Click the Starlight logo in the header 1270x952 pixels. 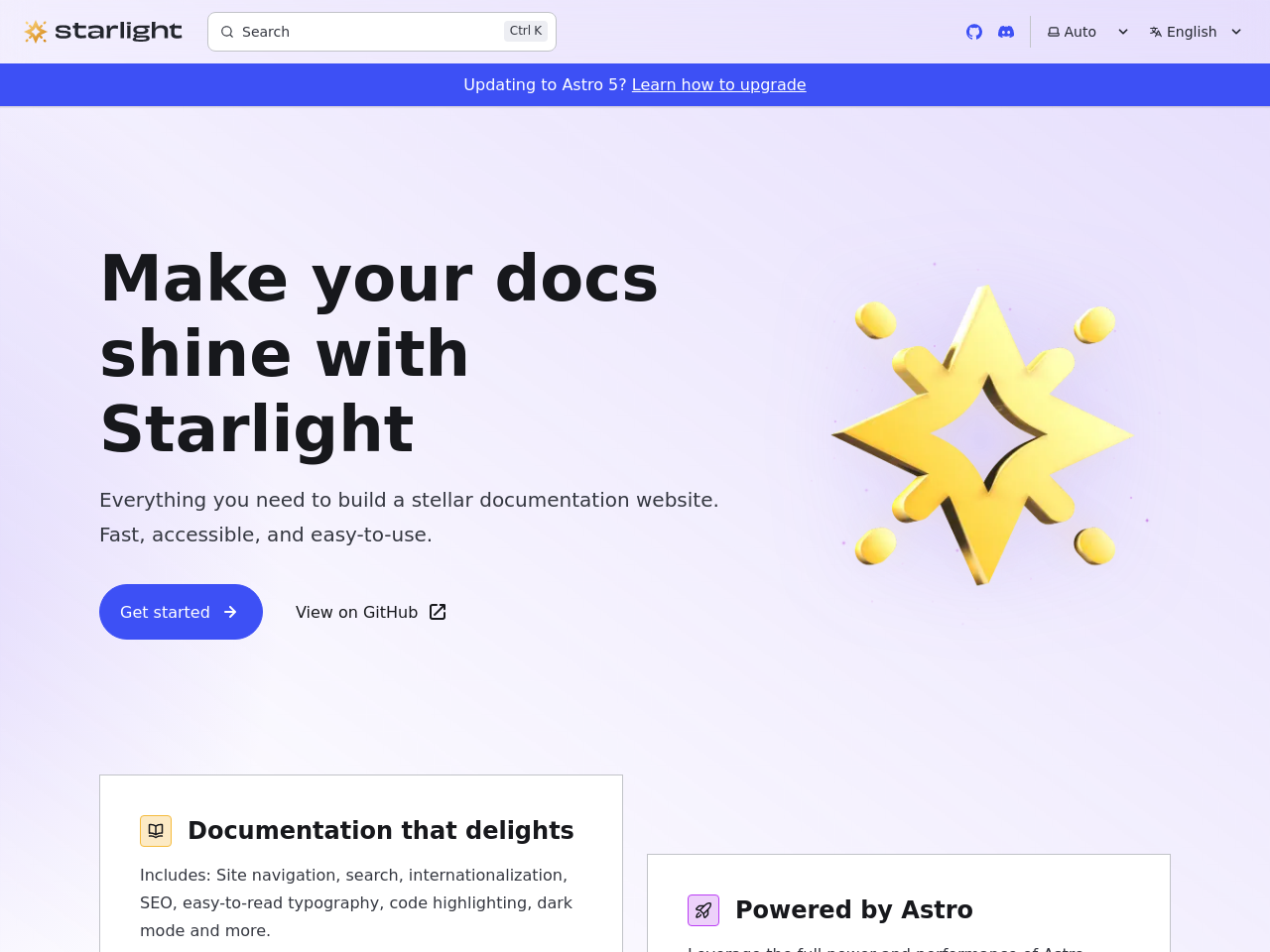click(103, 32)
